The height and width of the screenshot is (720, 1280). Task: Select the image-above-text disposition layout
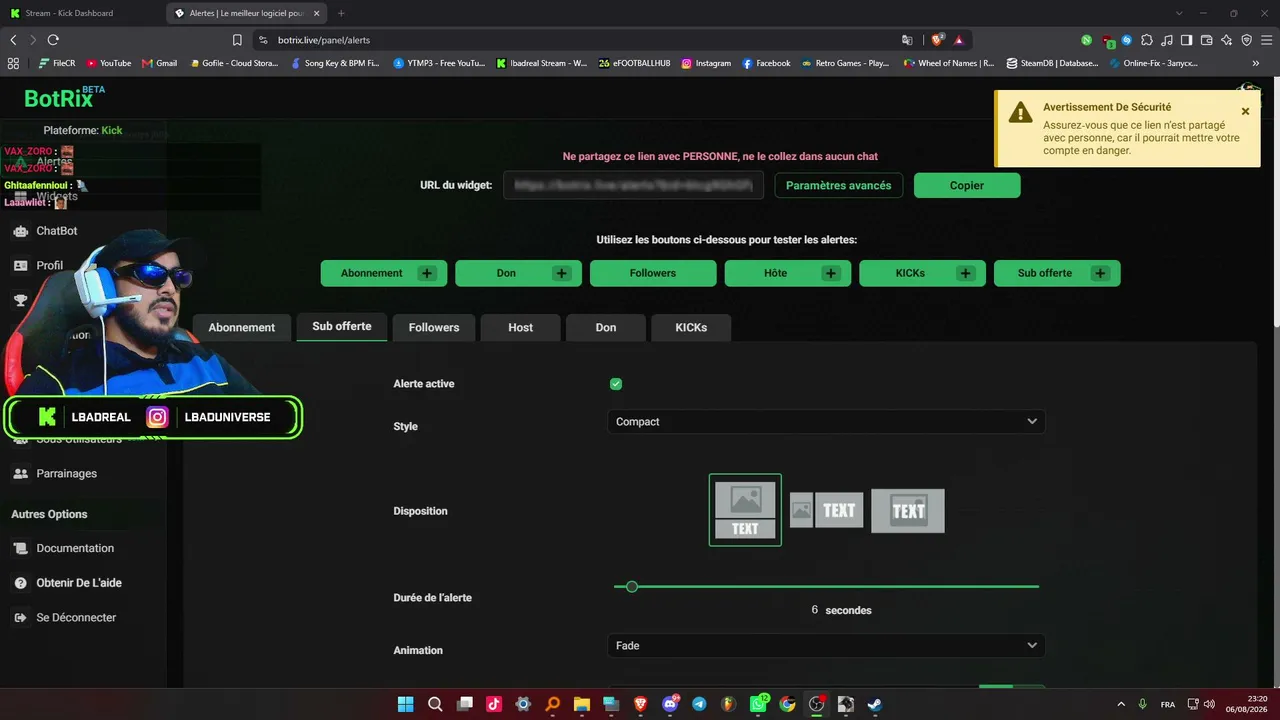click(x=745, y=510)
